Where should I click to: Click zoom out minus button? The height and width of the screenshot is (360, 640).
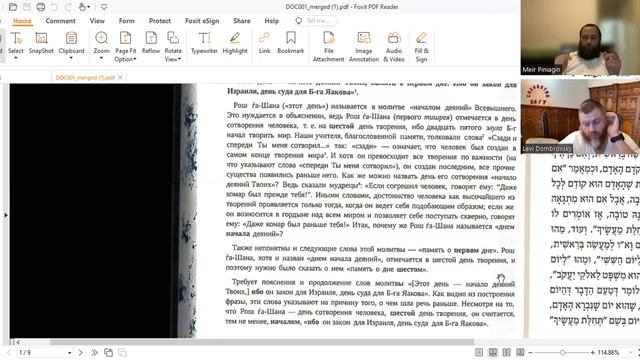[530, 352]
